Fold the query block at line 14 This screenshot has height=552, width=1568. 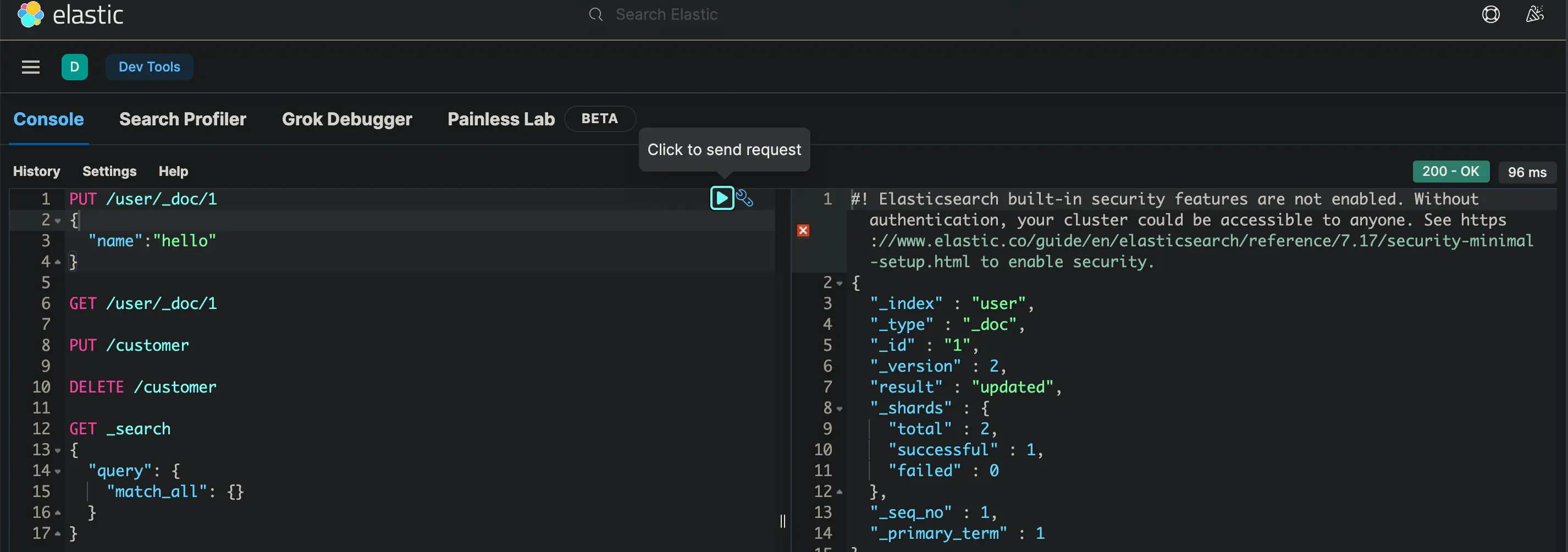coord(58,471)
